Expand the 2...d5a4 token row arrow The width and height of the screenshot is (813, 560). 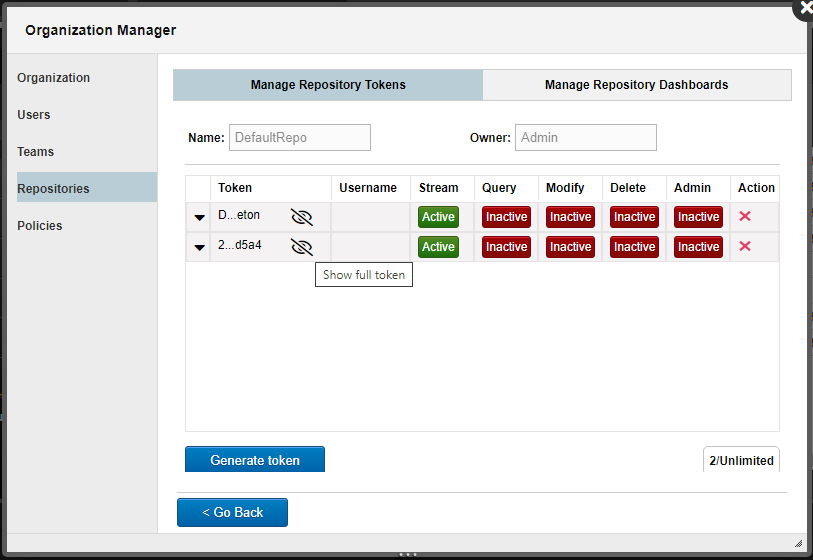pyautogui.click(x=199, y=248)
